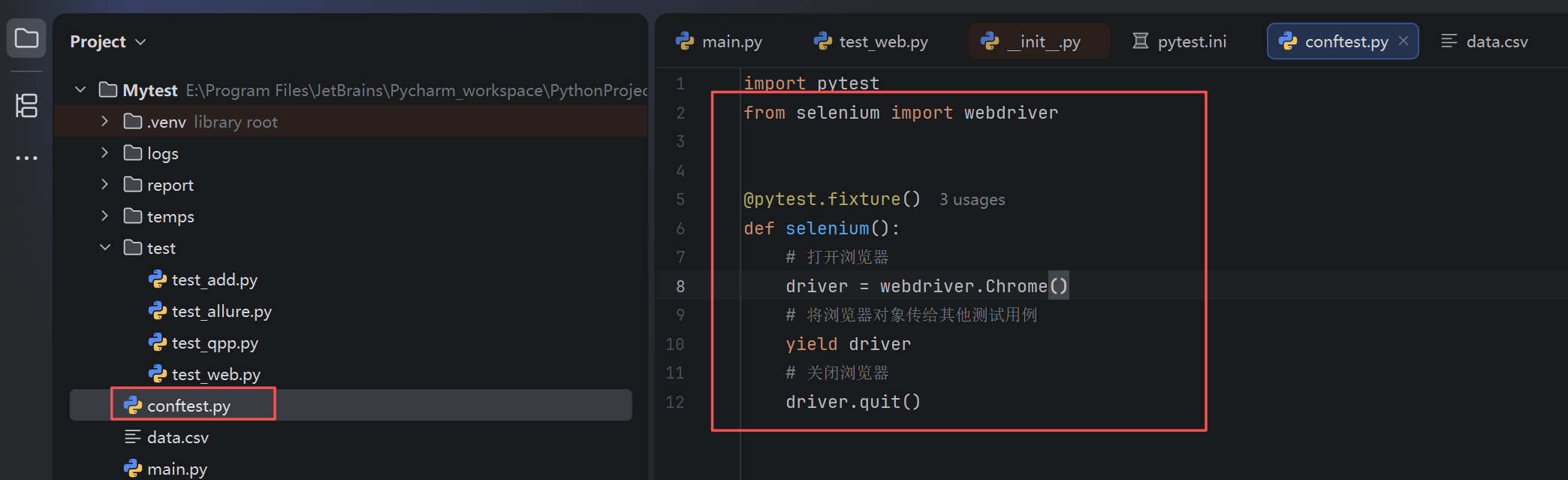Open test_web.py in the project tree
The width and height of the screenshot is (1568, 480).
[216, 374]
